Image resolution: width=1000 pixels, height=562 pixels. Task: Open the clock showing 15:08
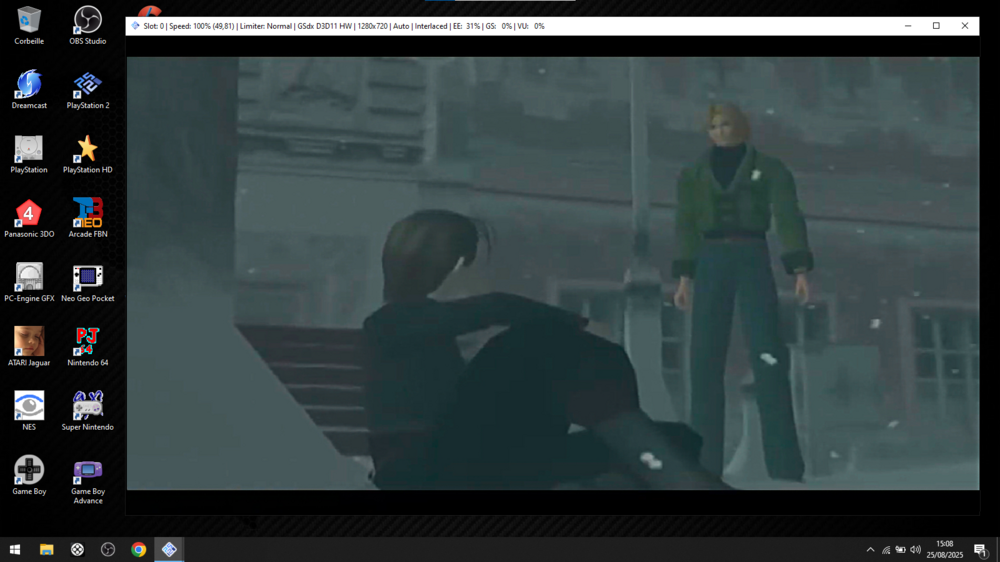(x=945, y=549)
